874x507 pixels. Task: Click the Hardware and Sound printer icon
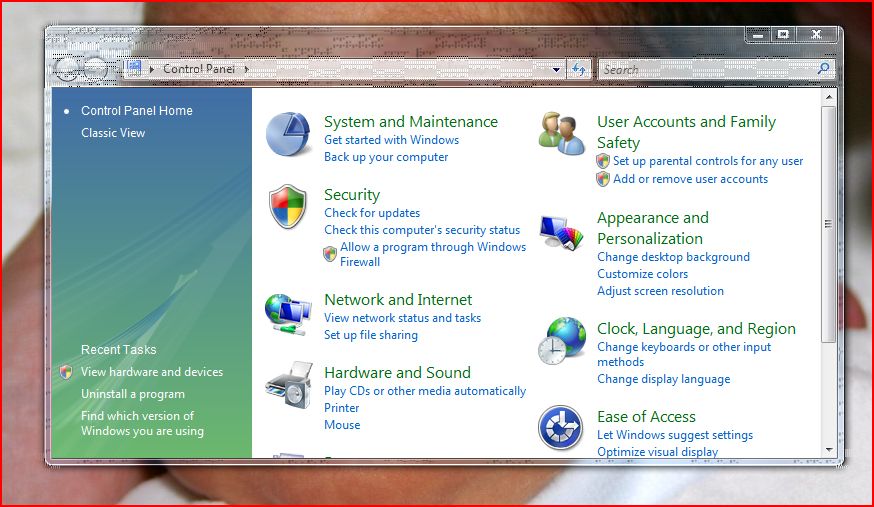[x=289, y=385]
